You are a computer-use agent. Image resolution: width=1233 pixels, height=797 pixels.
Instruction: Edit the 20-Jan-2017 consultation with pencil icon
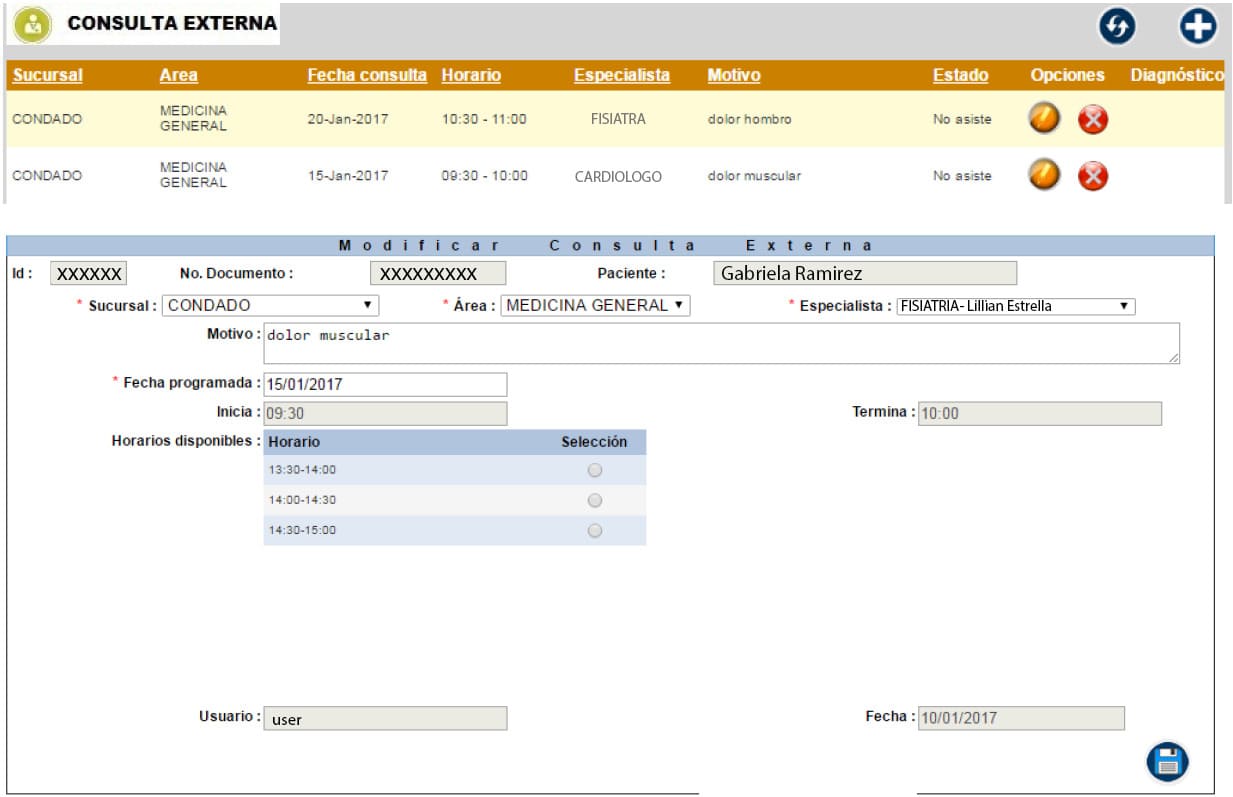[1044, 119]
